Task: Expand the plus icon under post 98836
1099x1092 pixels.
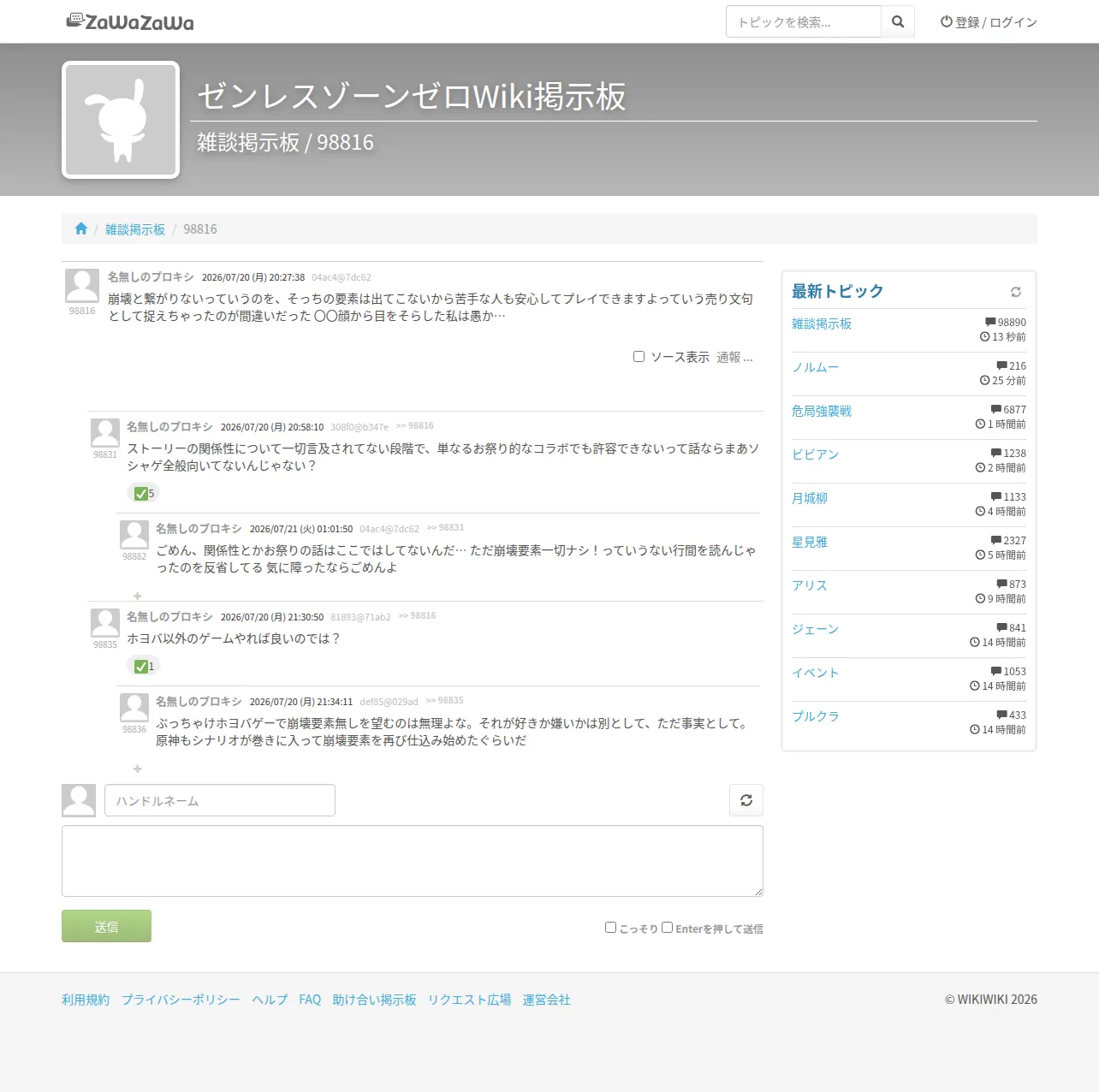Action: pos(137,769)
